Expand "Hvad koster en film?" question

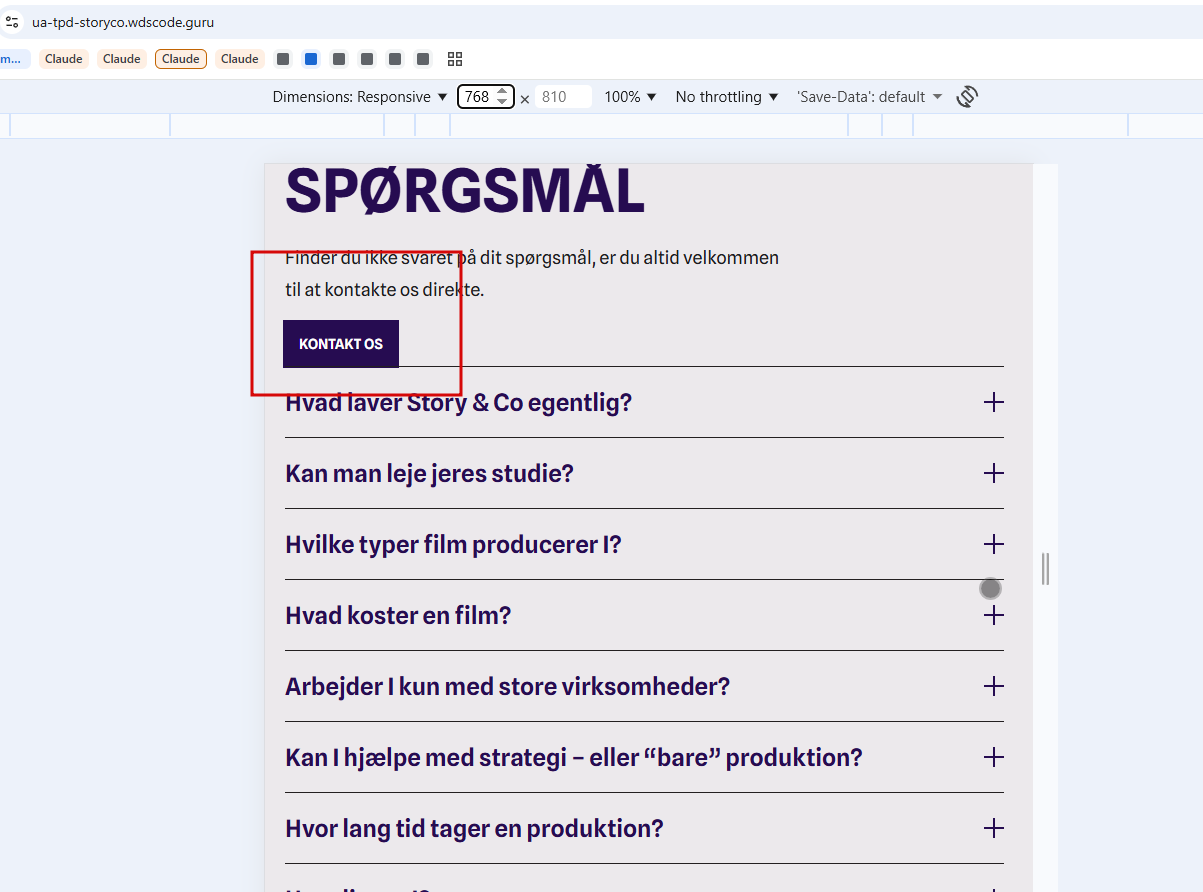click(x=644, y=615)
